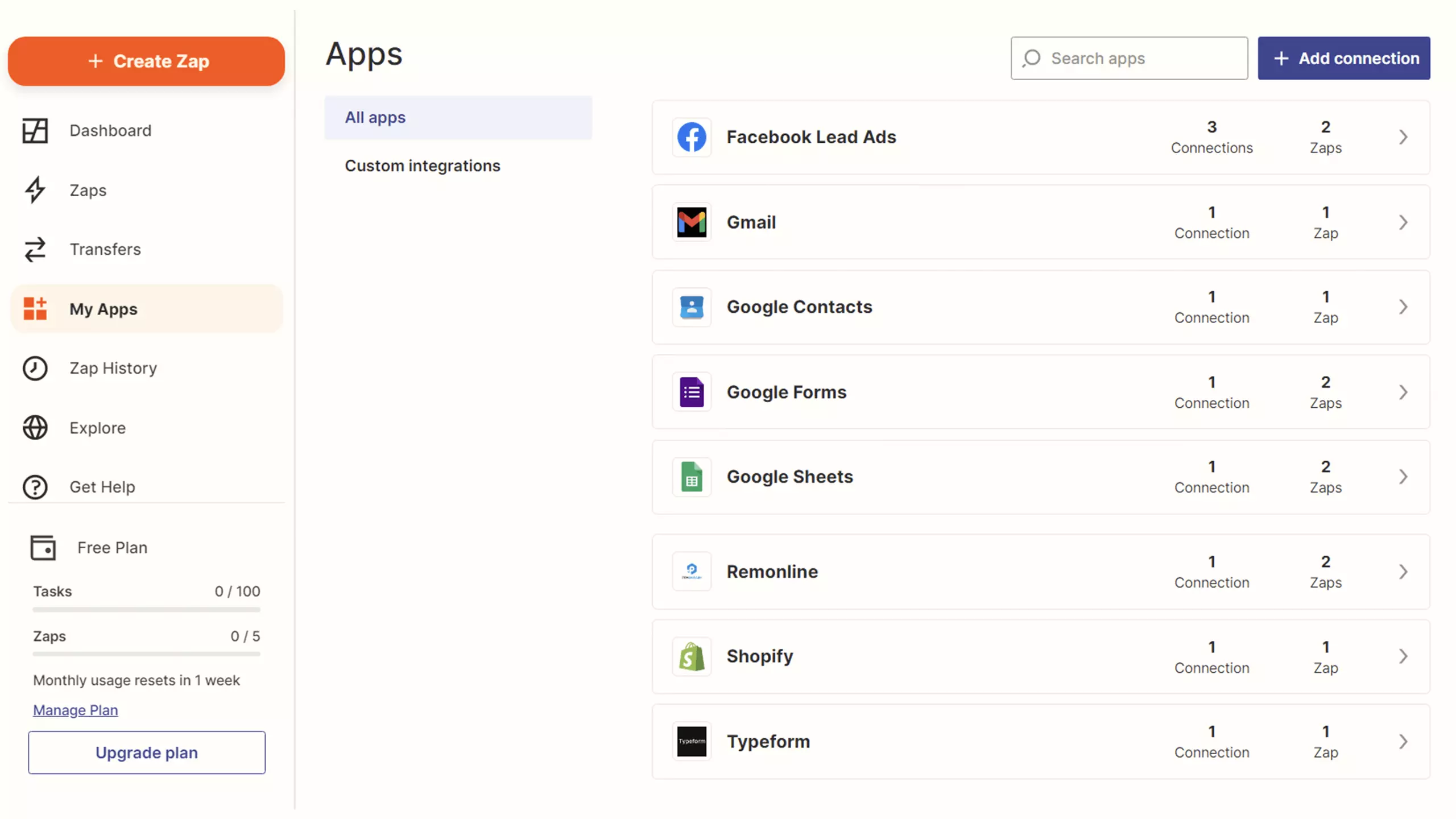Click the plus icon on Add connection
This screenshot has height=819, width=1456.
pos(1281,58)
